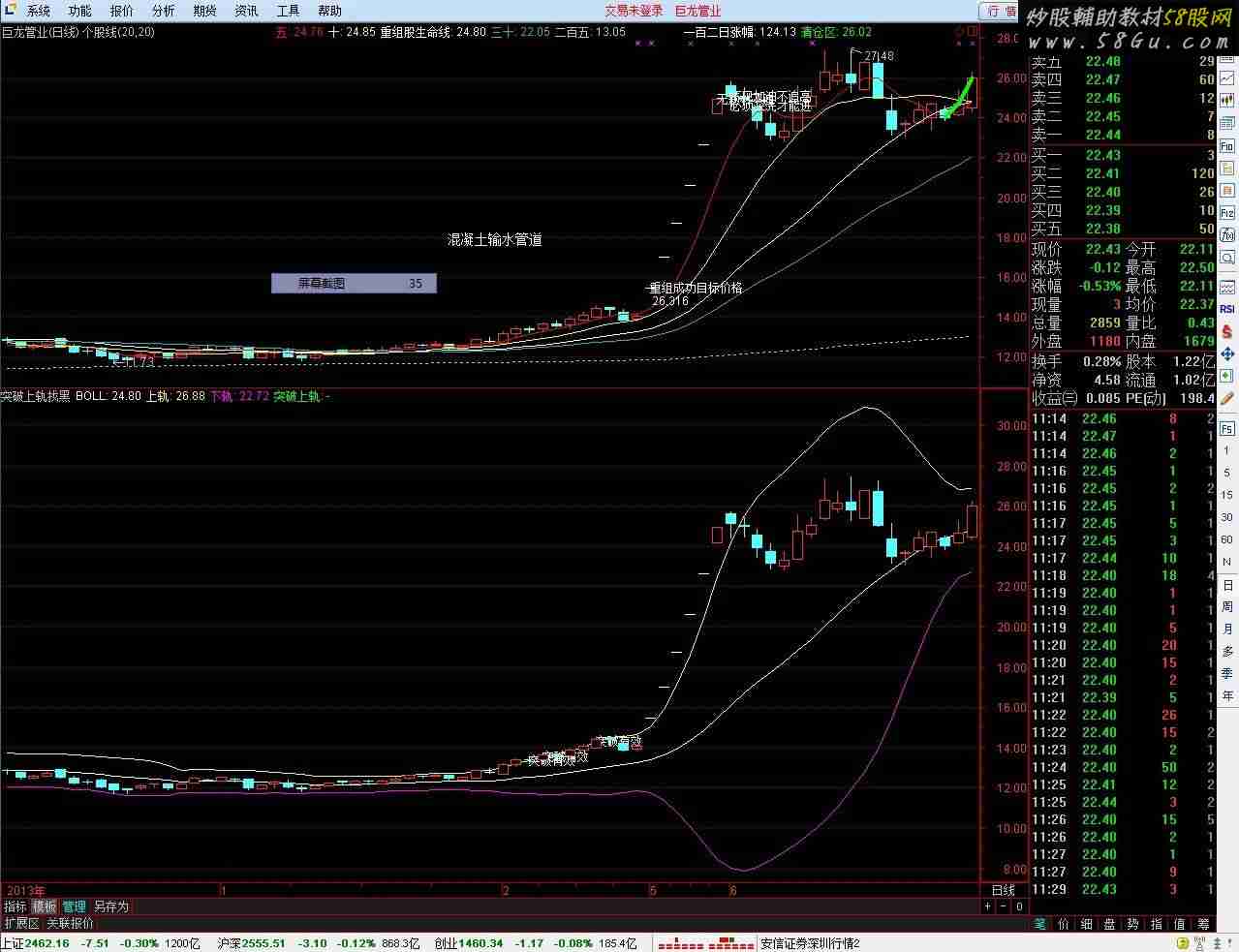Switch to 多 multi-day period
This screenshot has height=952, width=1239.
(x=1227, y=651)
